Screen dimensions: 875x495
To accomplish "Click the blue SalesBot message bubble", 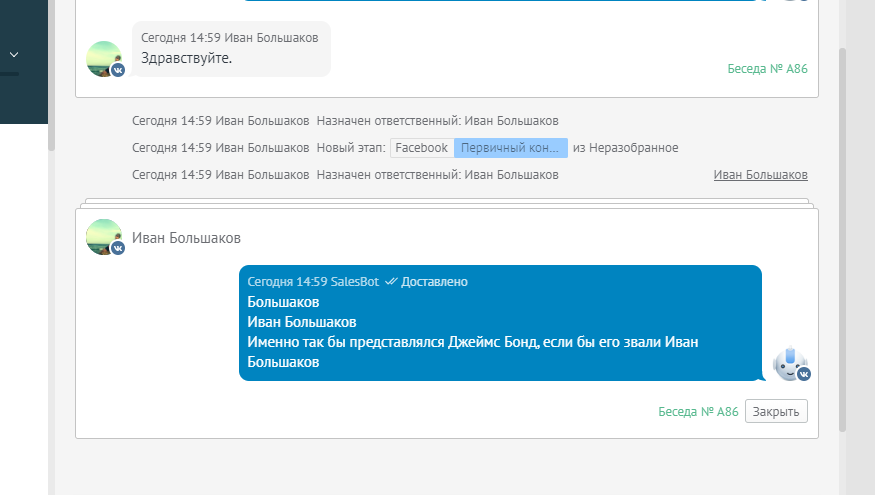I will [x=500, y=323].
